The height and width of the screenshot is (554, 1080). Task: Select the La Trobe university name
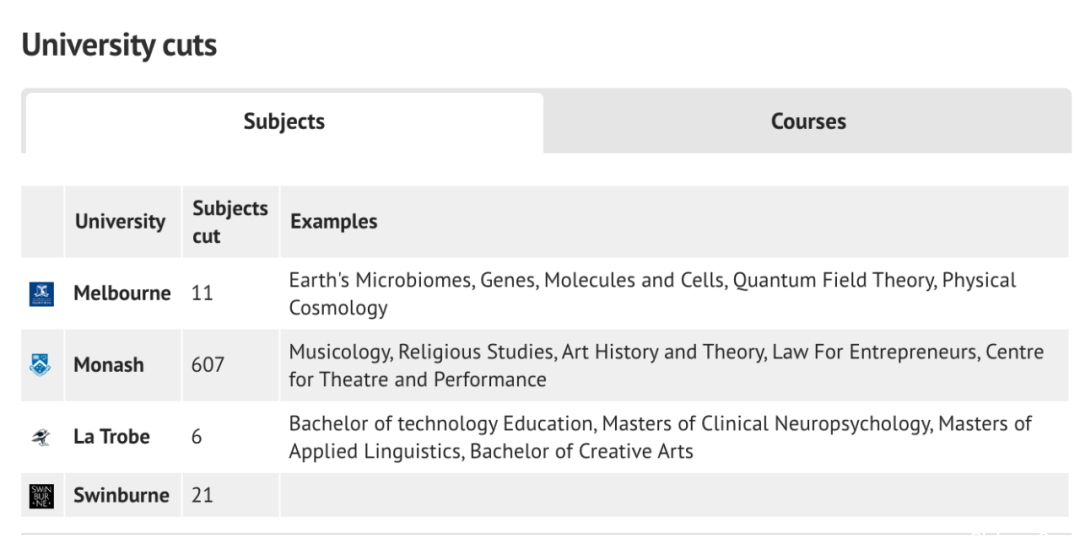(112, 436)
